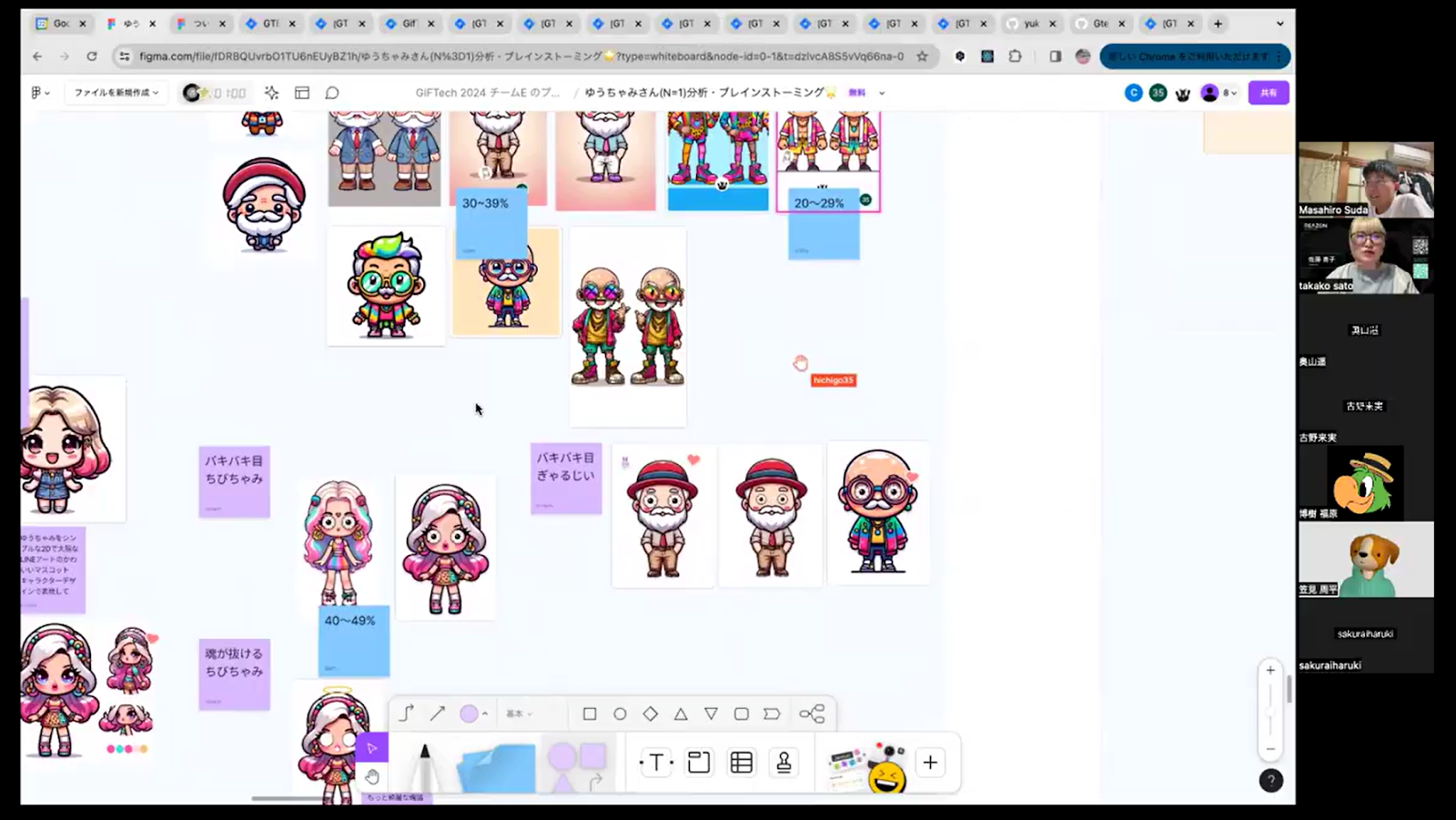The image size is (1456, 820).
Task: Open the Figma main menu dropdown
Action: tap(40, 93)
